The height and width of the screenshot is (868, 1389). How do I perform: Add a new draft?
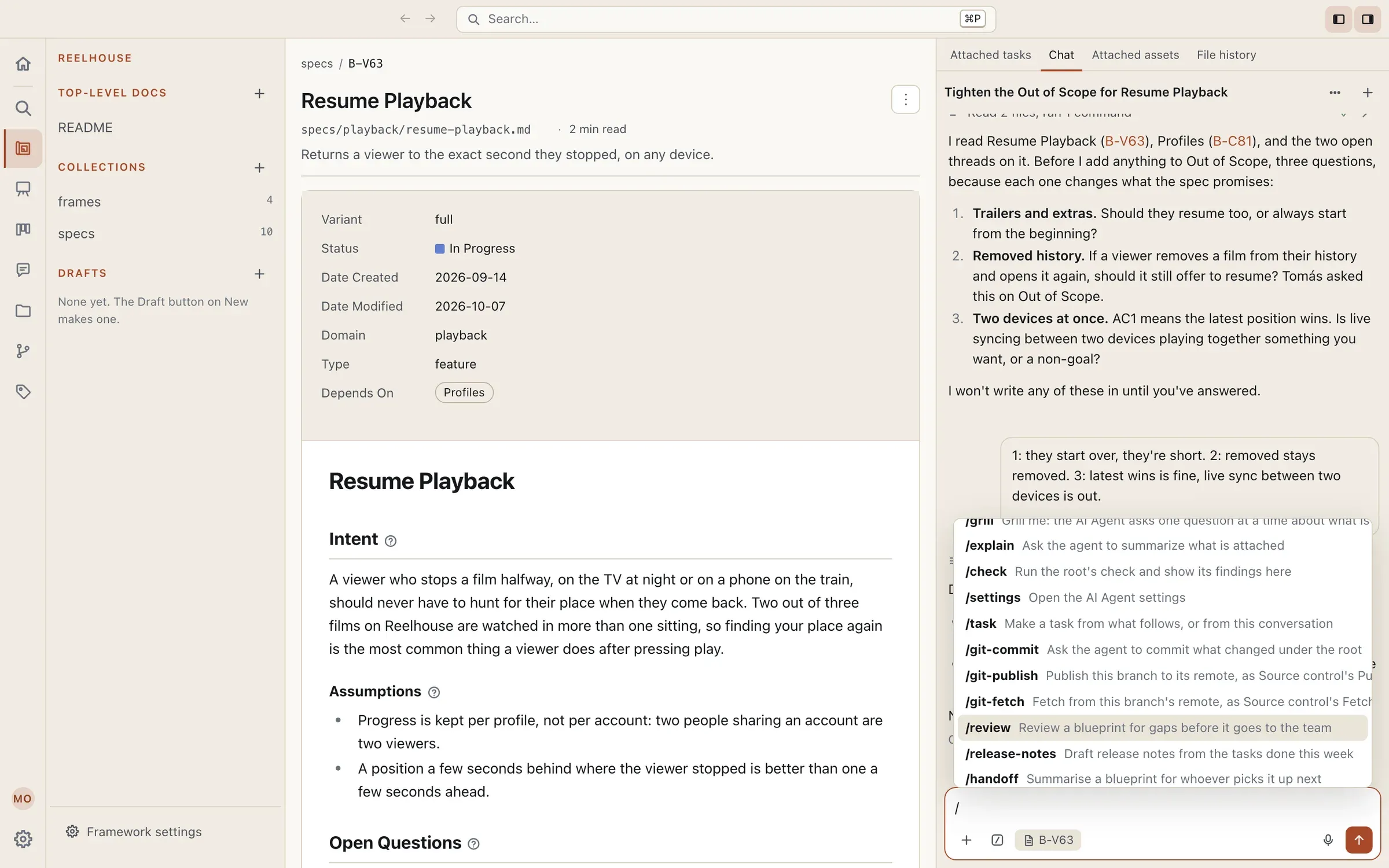click(x=259, y=273)
